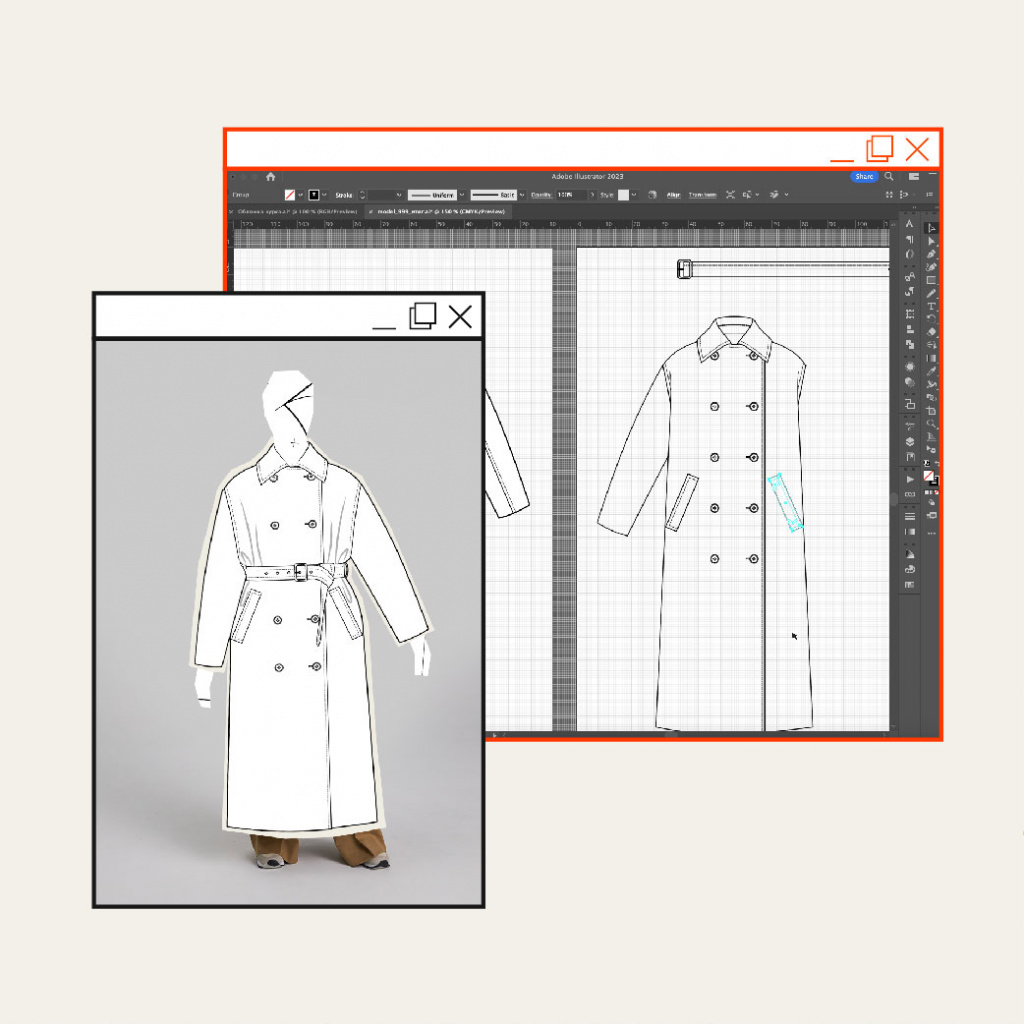This screenshot has height=1024, width=1024.
Task: Open the fill color dropdown in control bar
Action: (299, 195)
